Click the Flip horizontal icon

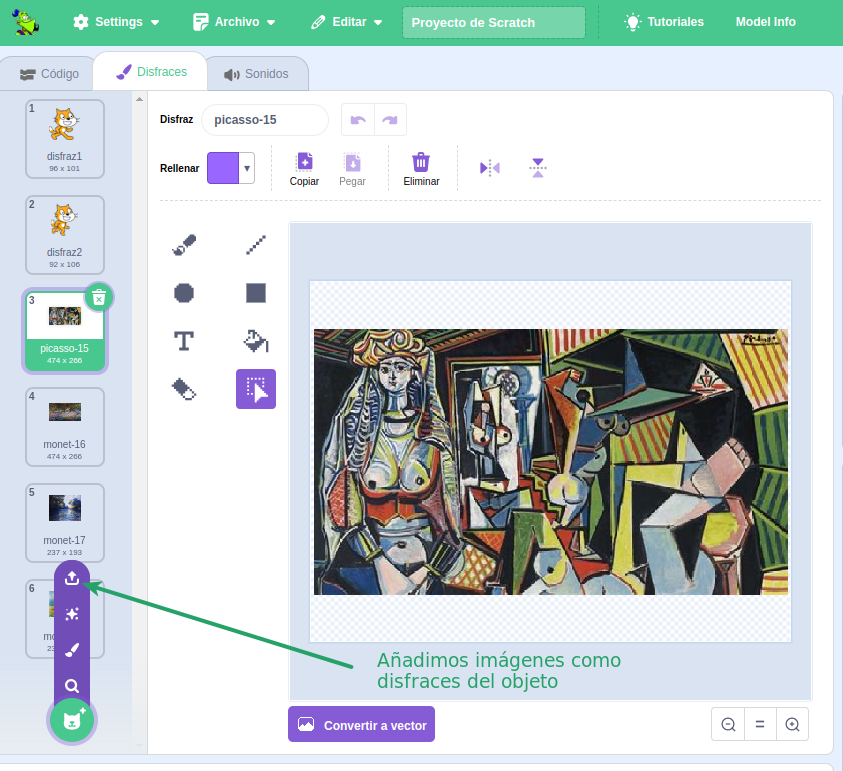coord(489,168)
